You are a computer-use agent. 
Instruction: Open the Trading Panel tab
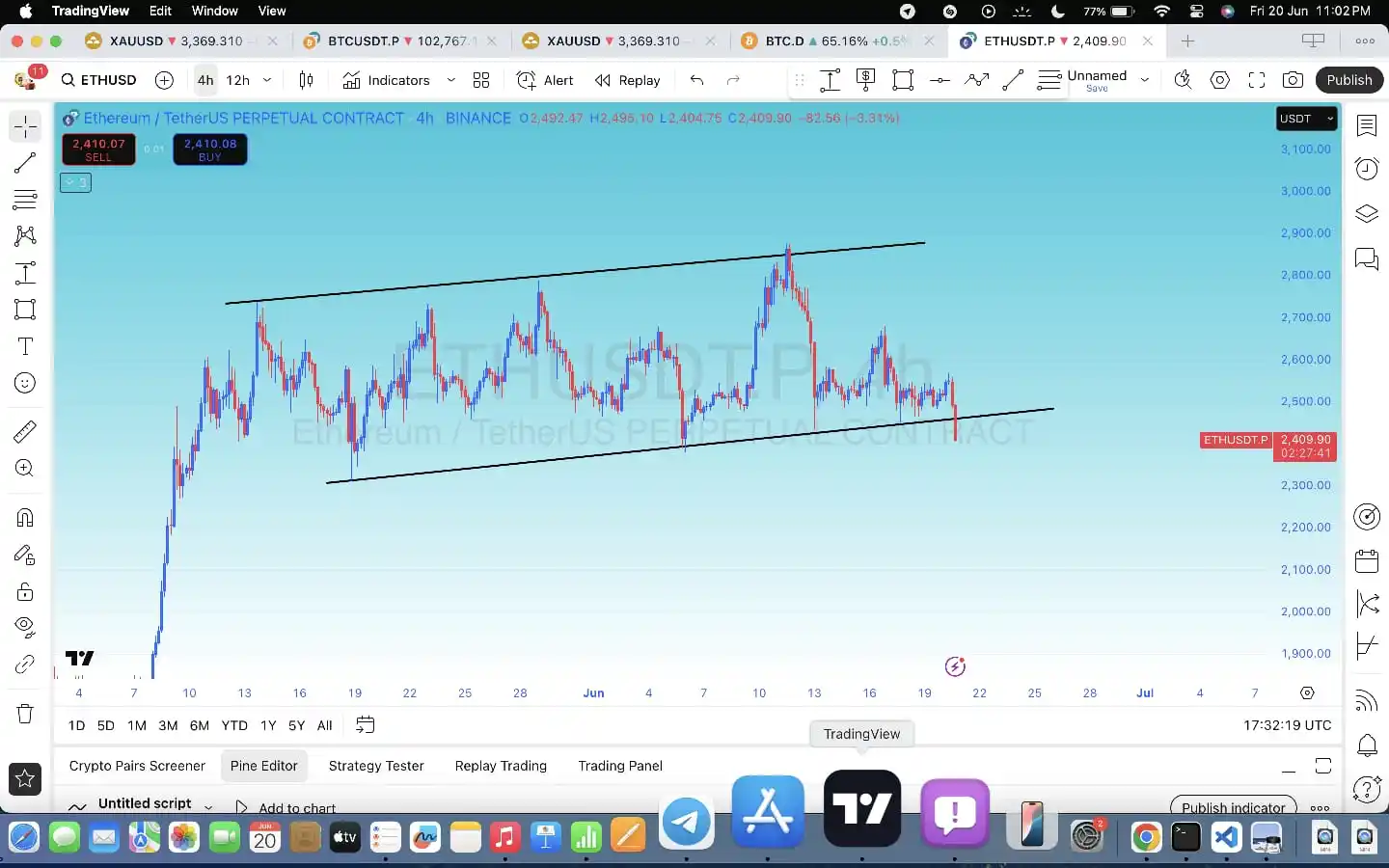tap(620, 766)
